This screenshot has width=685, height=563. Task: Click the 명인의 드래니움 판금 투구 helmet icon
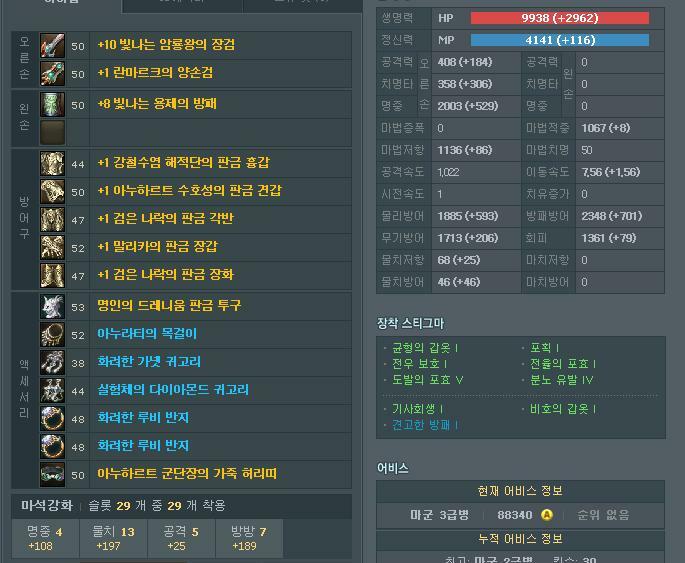pos(52,306)
